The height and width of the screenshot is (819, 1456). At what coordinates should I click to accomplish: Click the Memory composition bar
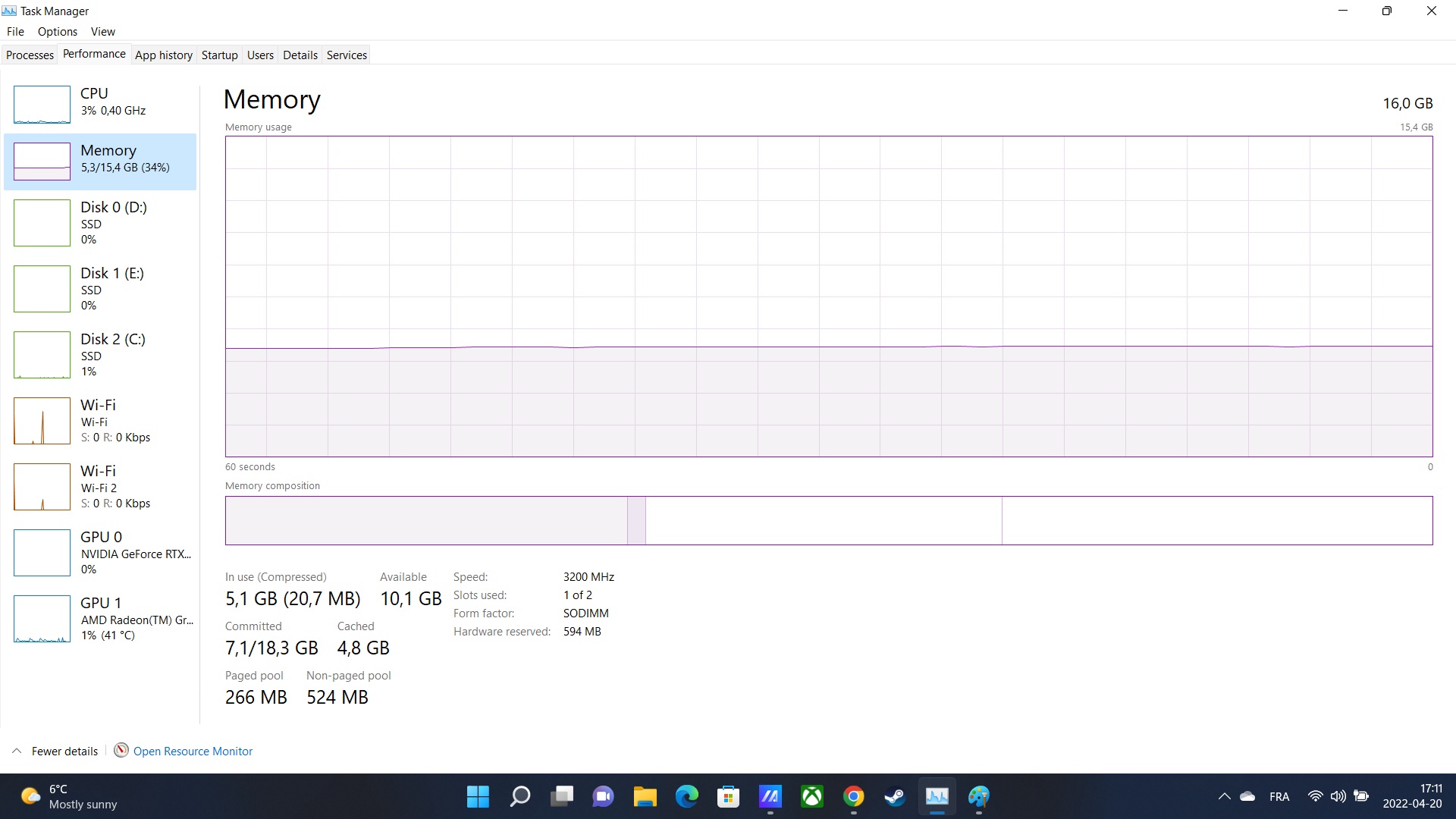(x=828, y=520)
